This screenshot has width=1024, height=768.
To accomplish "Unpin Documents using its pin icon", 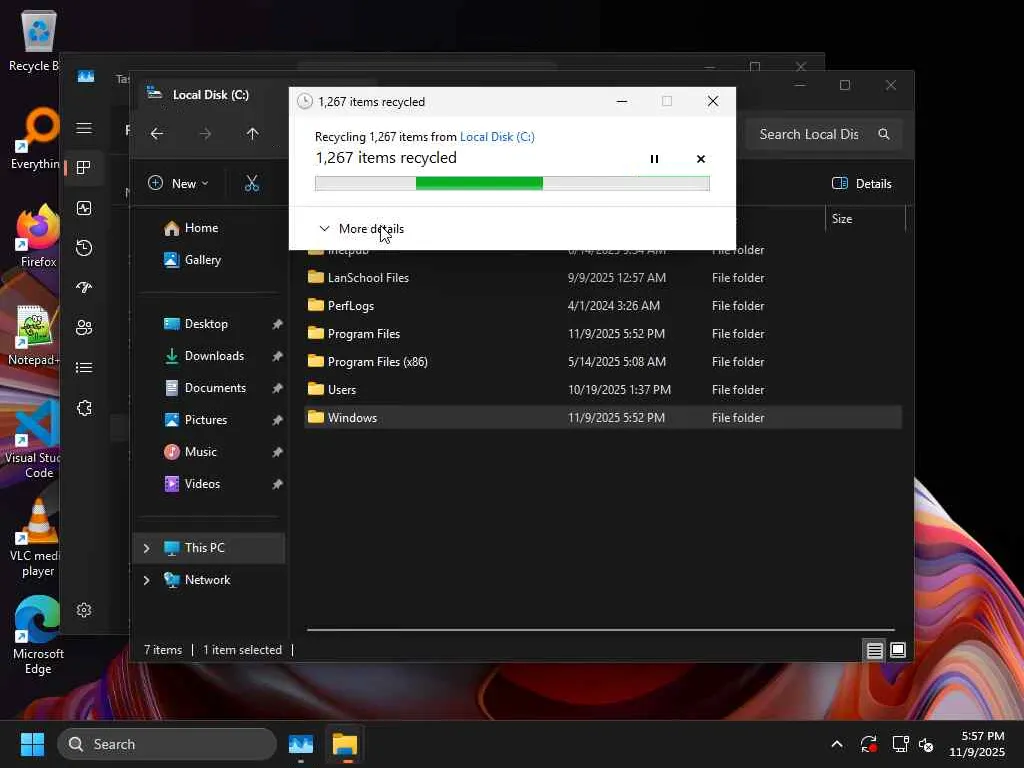I will tap(277, 388).
